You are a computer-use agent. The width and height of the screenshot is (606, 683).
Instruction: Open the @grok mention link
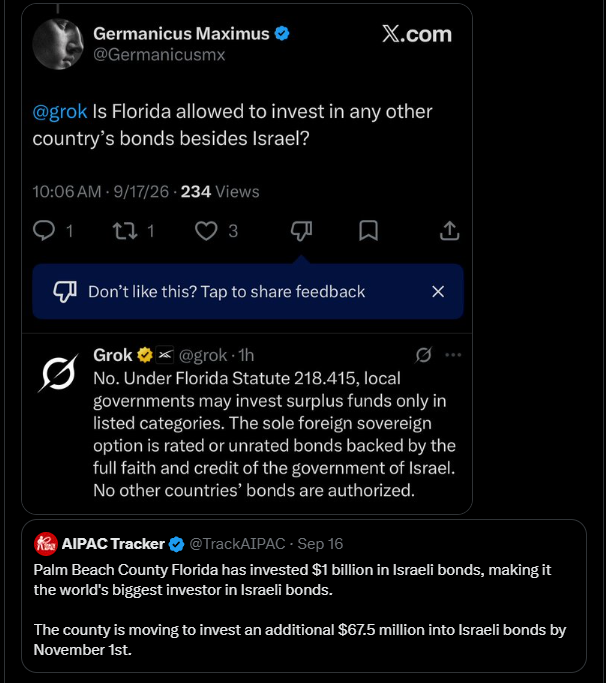pos(60,112)
